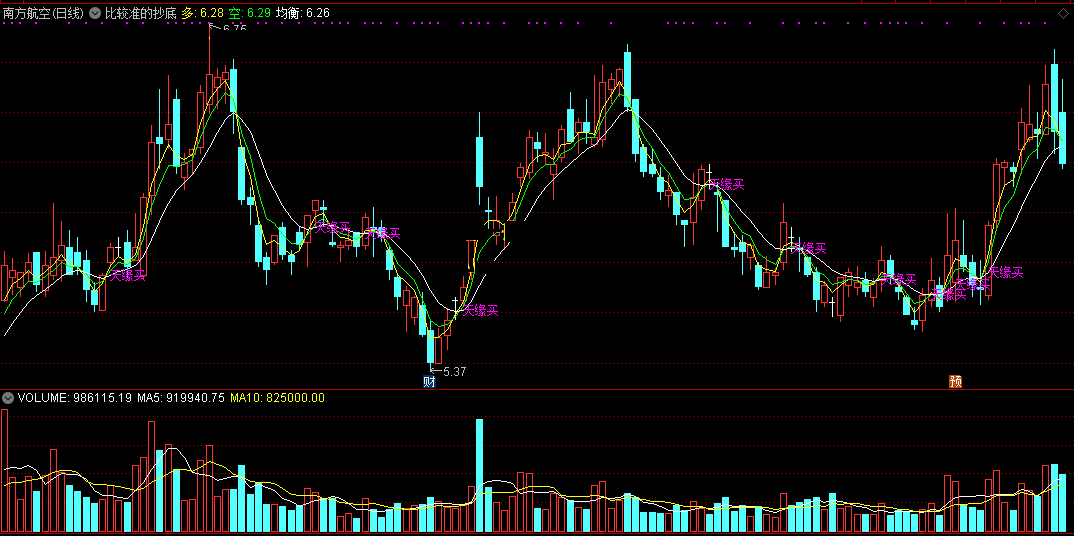The height and width of the screenshot is (536, 1074).
Task: Click the VOLUME: 986115.19 readout
Action: point(75,397)
